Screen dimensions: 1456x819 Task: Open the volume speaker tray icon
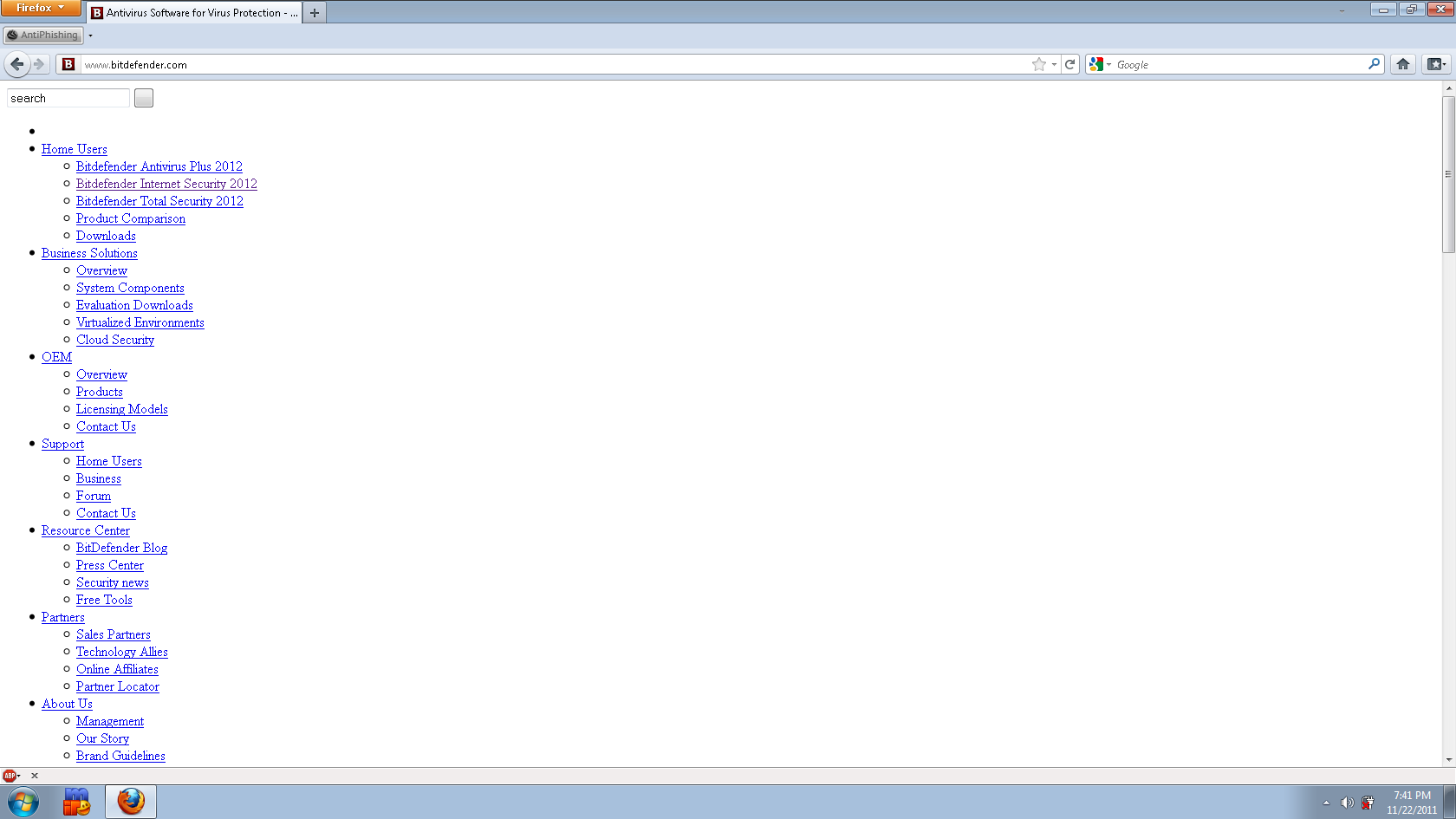[1347, 803]
